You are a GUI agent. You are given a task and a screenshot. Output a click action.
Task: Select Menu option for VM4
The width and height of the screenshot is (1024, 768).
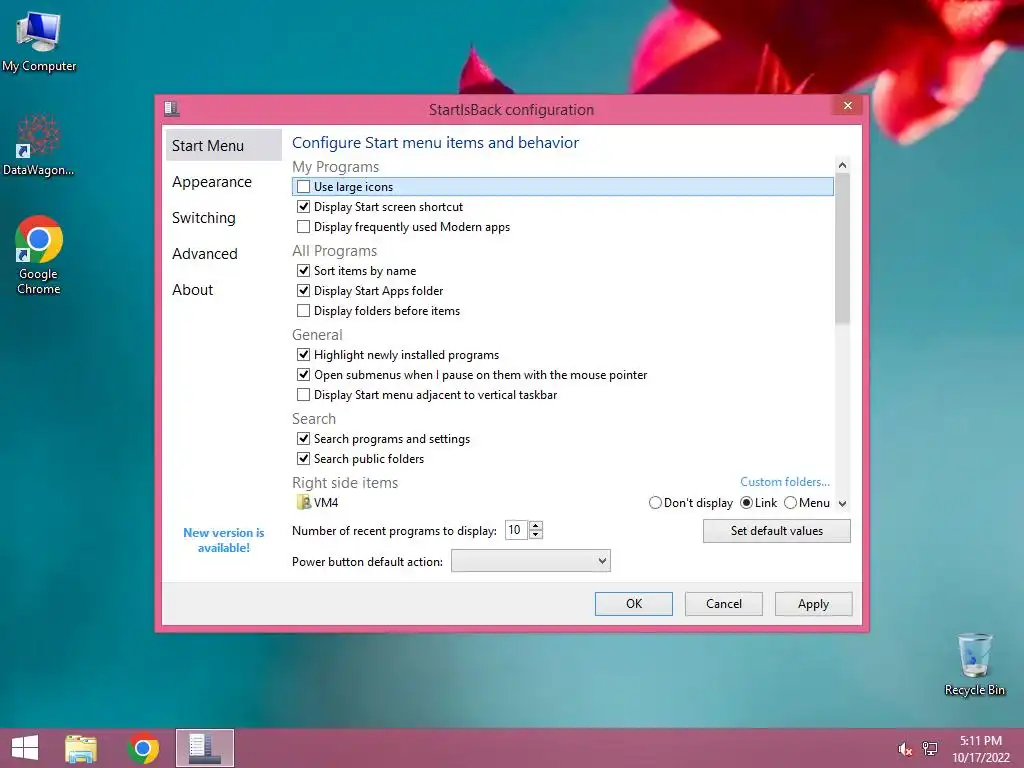pos(790,503)
